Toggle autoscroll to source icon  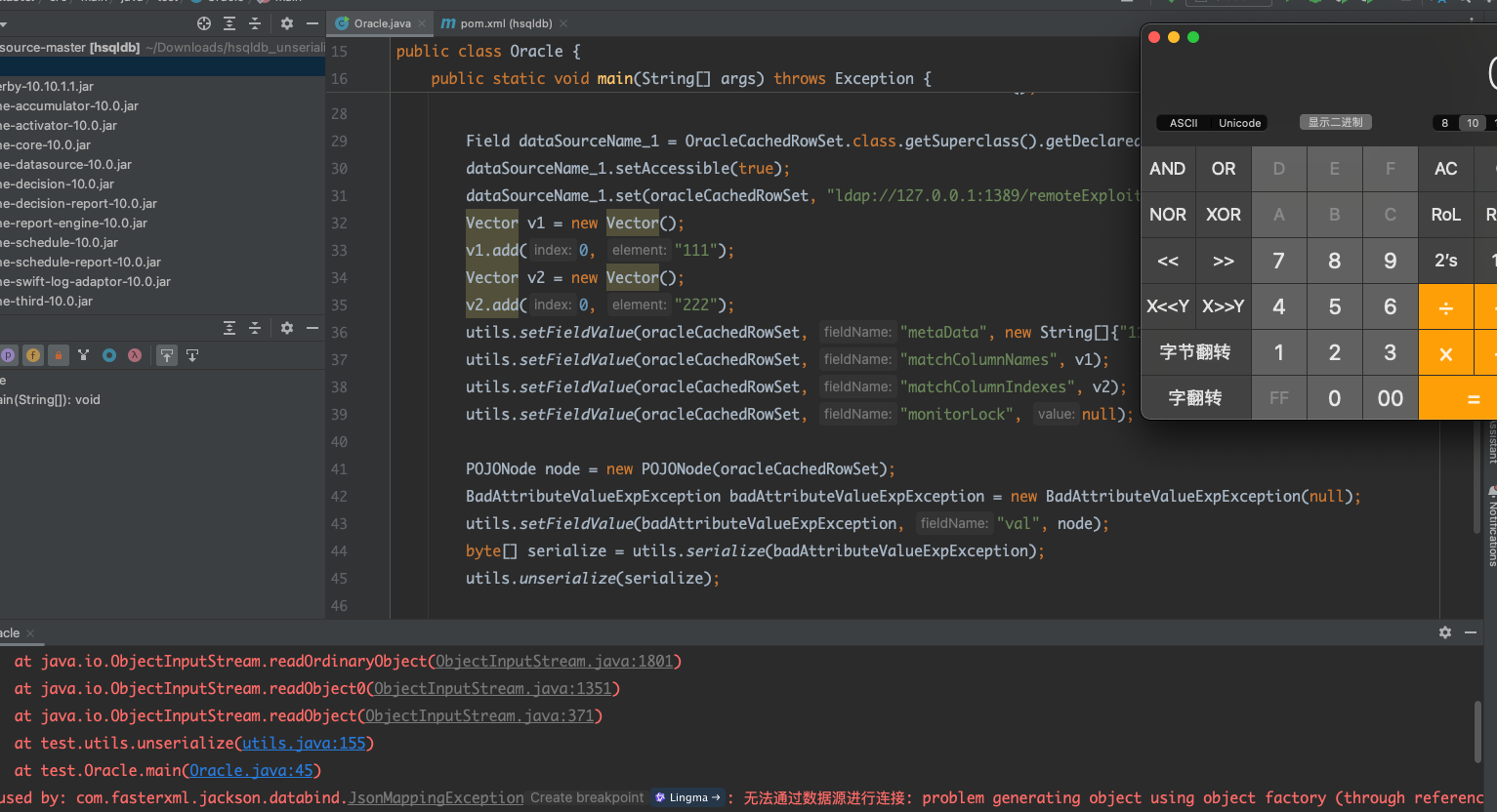point(167,355)
